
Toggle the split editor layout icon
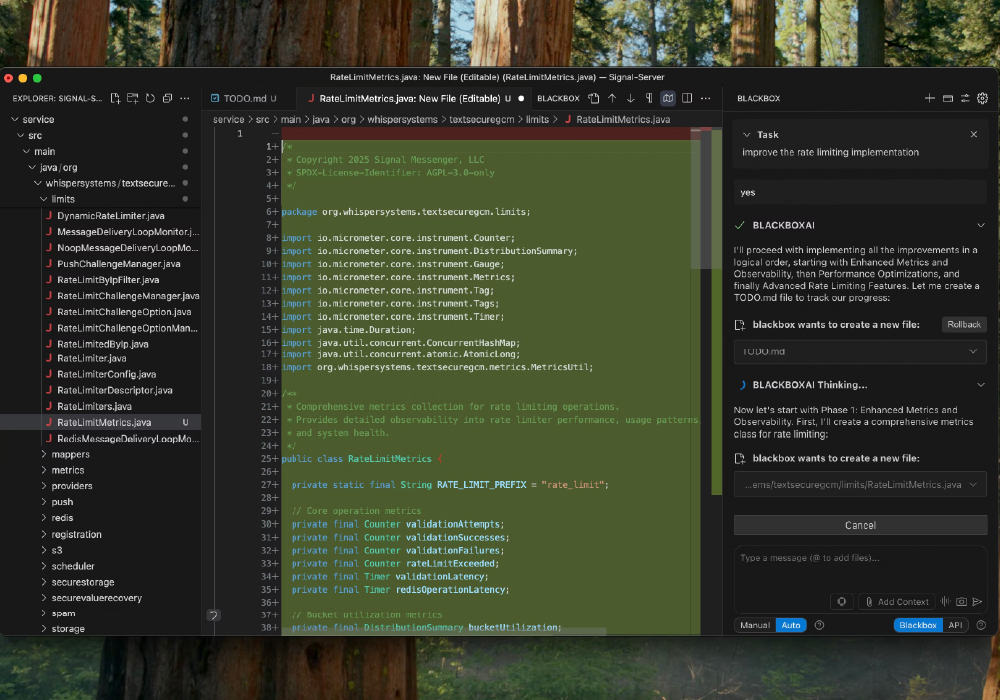[686, 98]
